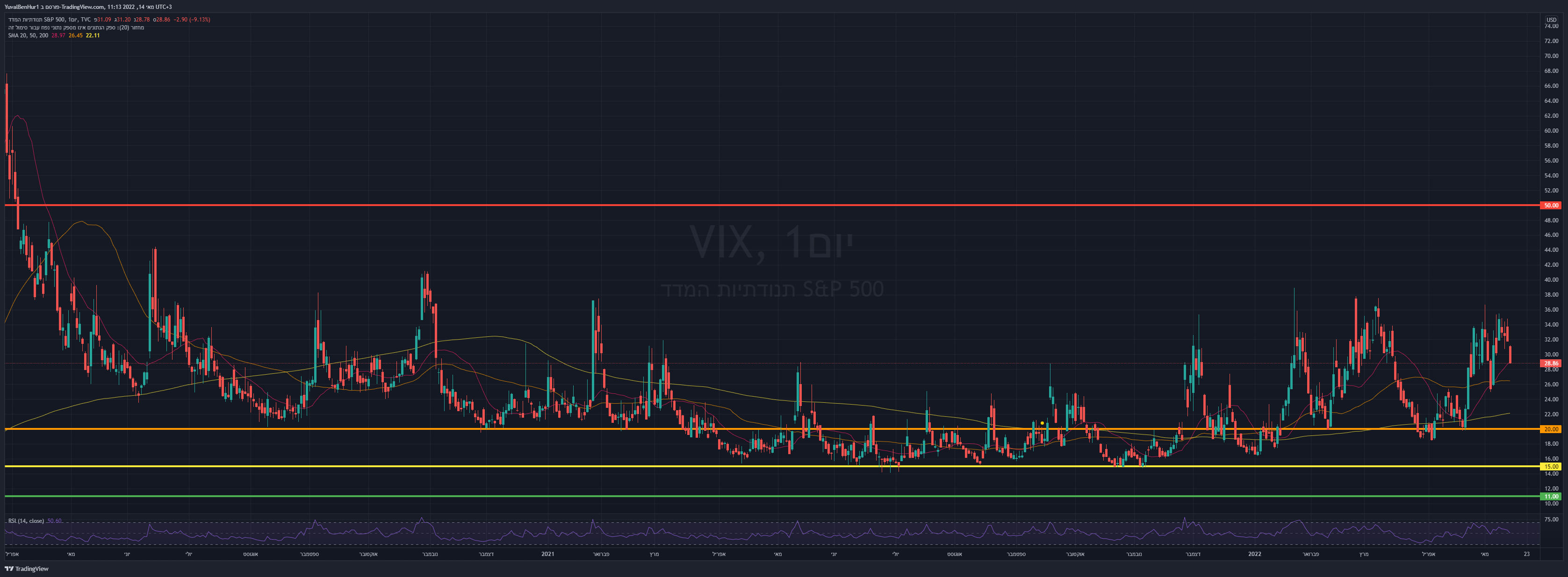This screenshot has width=1568, height=577.
Task: Click the 2021 label on the time axis
Action: 547,554
